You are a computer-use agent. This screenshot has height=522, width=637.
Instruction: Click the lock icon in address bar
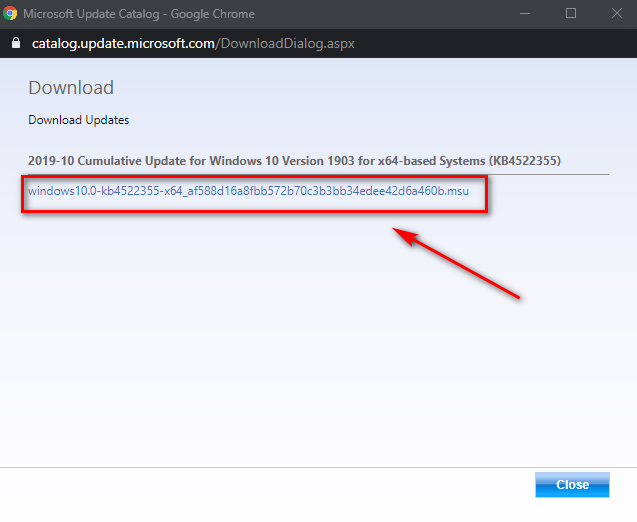(16, 43)
